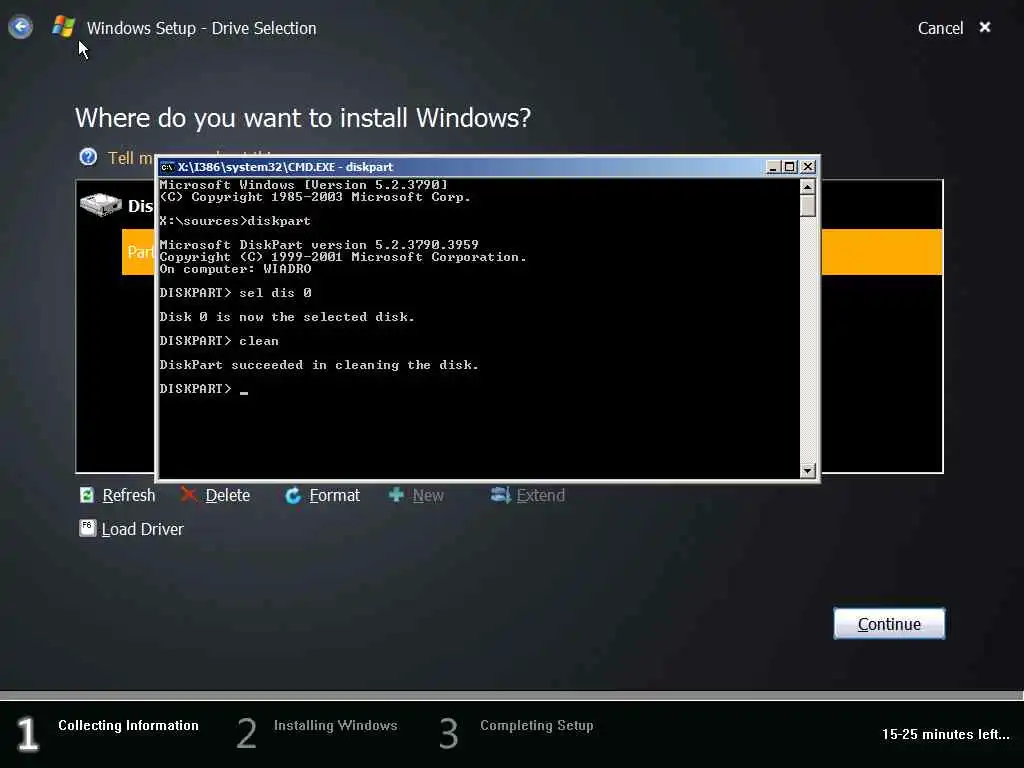This screenshot has width=1024, height=768.
Task: Click the New partition plus icon
Action: [396, 495]
